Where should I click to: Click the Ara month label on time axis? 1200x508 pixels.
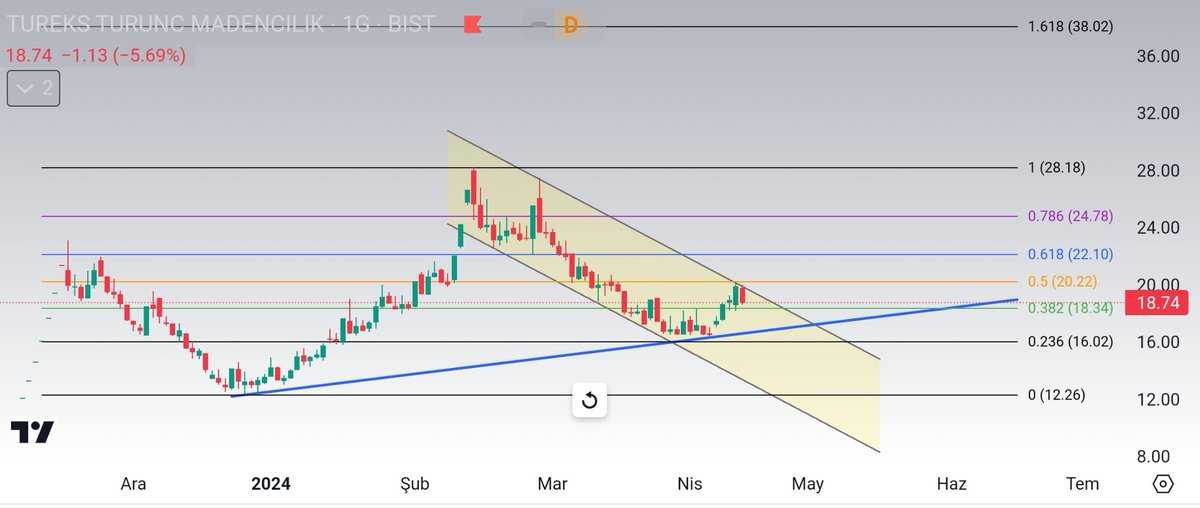(133, 484)
